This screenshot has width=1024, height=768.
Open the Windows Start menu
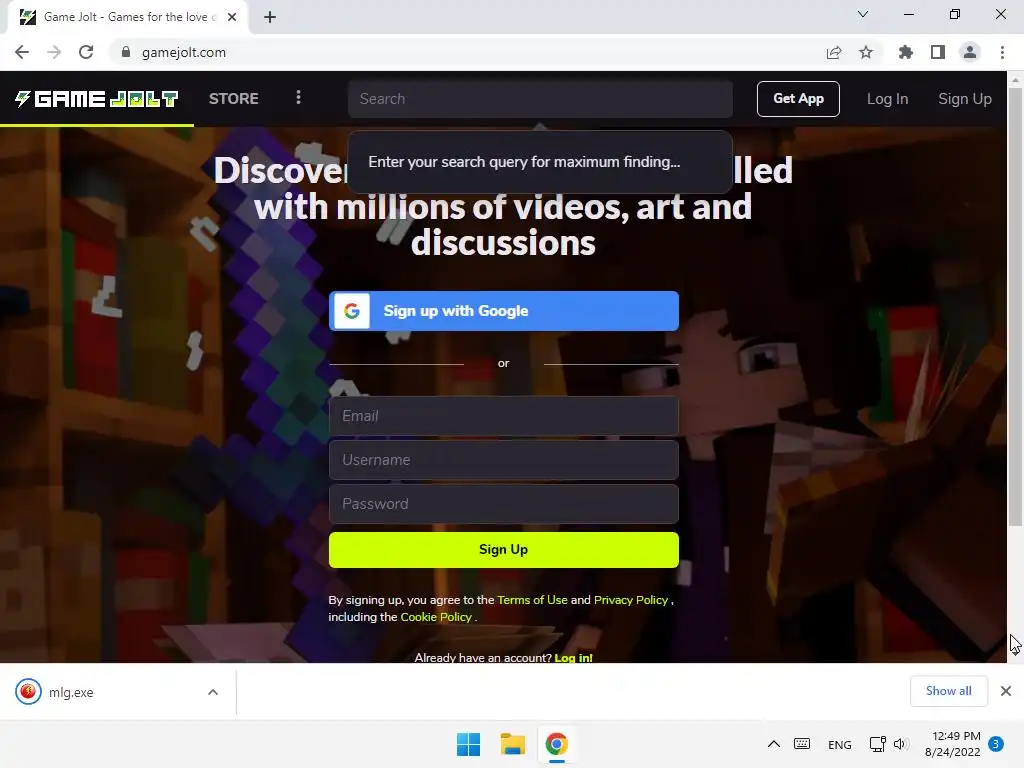tap(468, 744)
